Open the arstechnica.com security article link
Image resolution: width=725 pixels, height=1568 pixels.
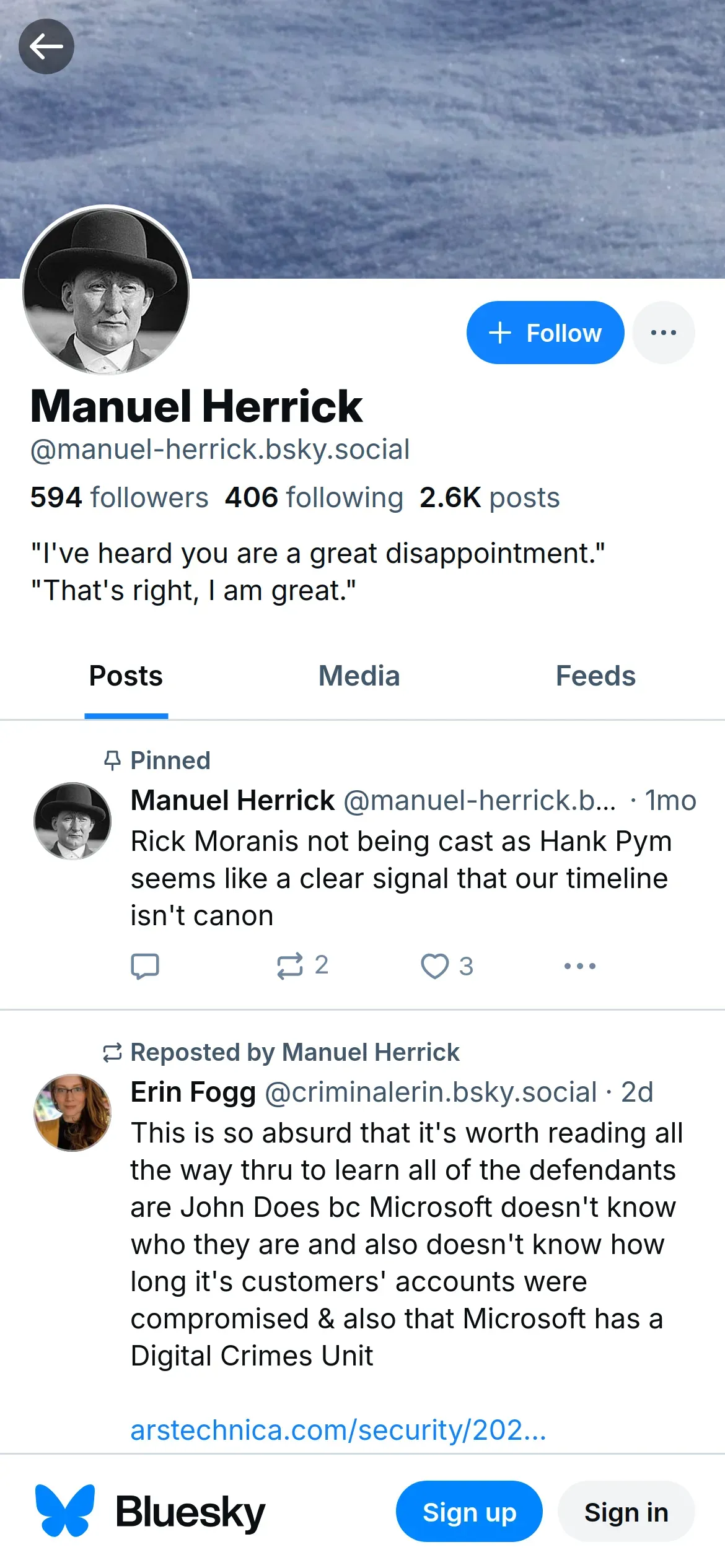tap(338, 1430)
